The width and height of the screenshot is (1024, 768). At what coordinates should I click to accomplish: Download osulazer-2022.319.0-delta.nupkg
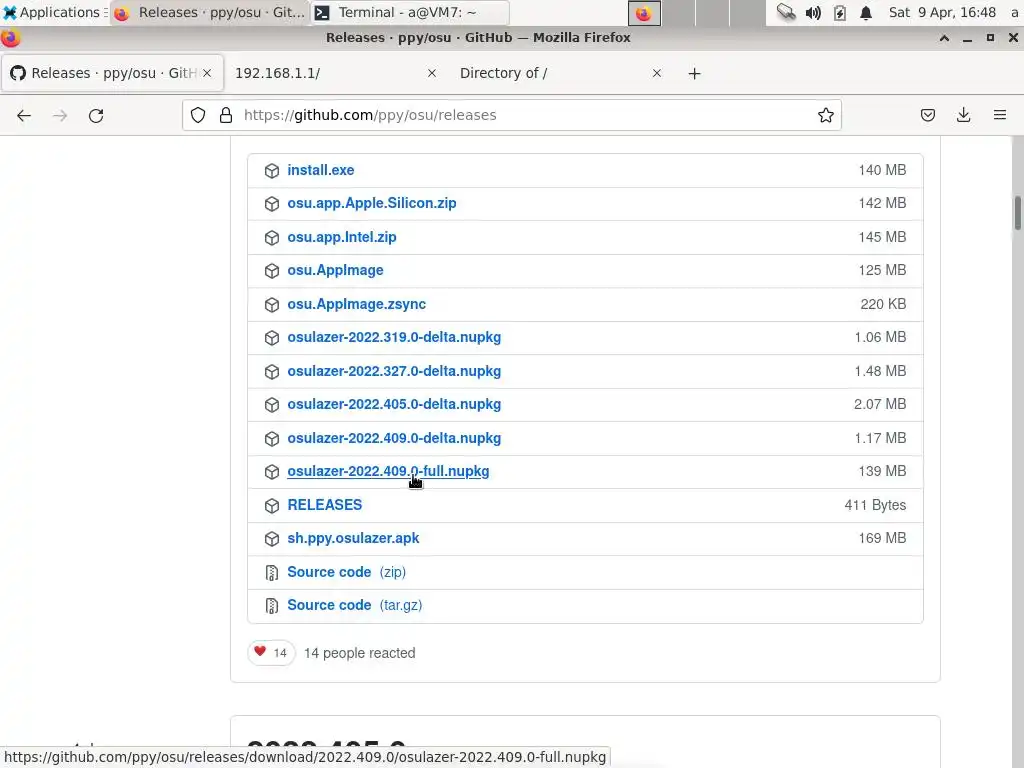(x=394, y=338)
